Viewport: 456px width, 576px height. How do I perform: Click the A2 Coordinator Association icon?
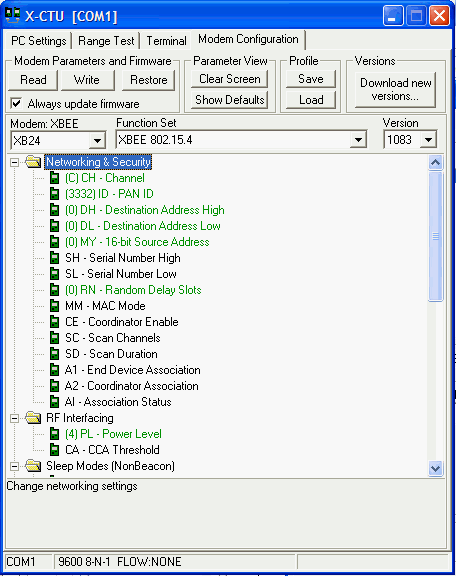coord(54,386)
